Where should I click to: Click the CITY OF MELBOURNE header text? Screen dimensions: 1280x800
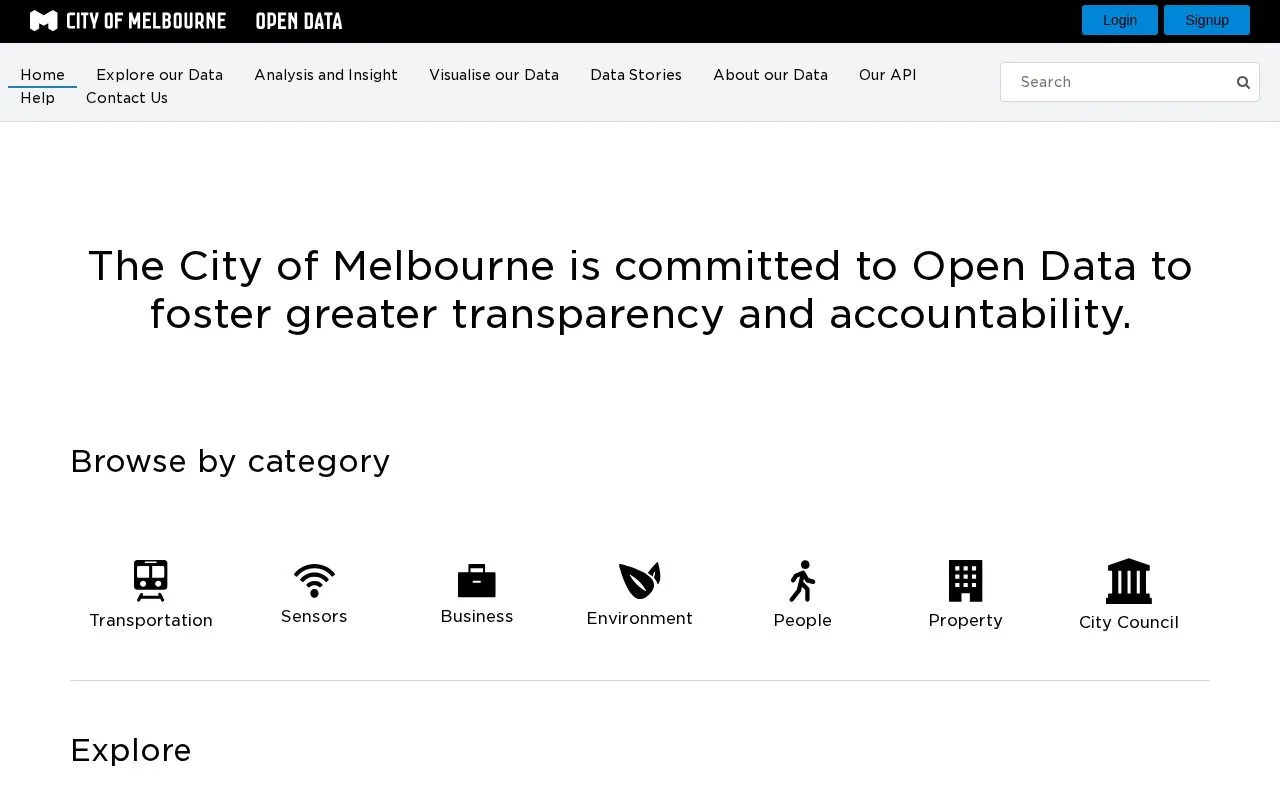[146, 21]
